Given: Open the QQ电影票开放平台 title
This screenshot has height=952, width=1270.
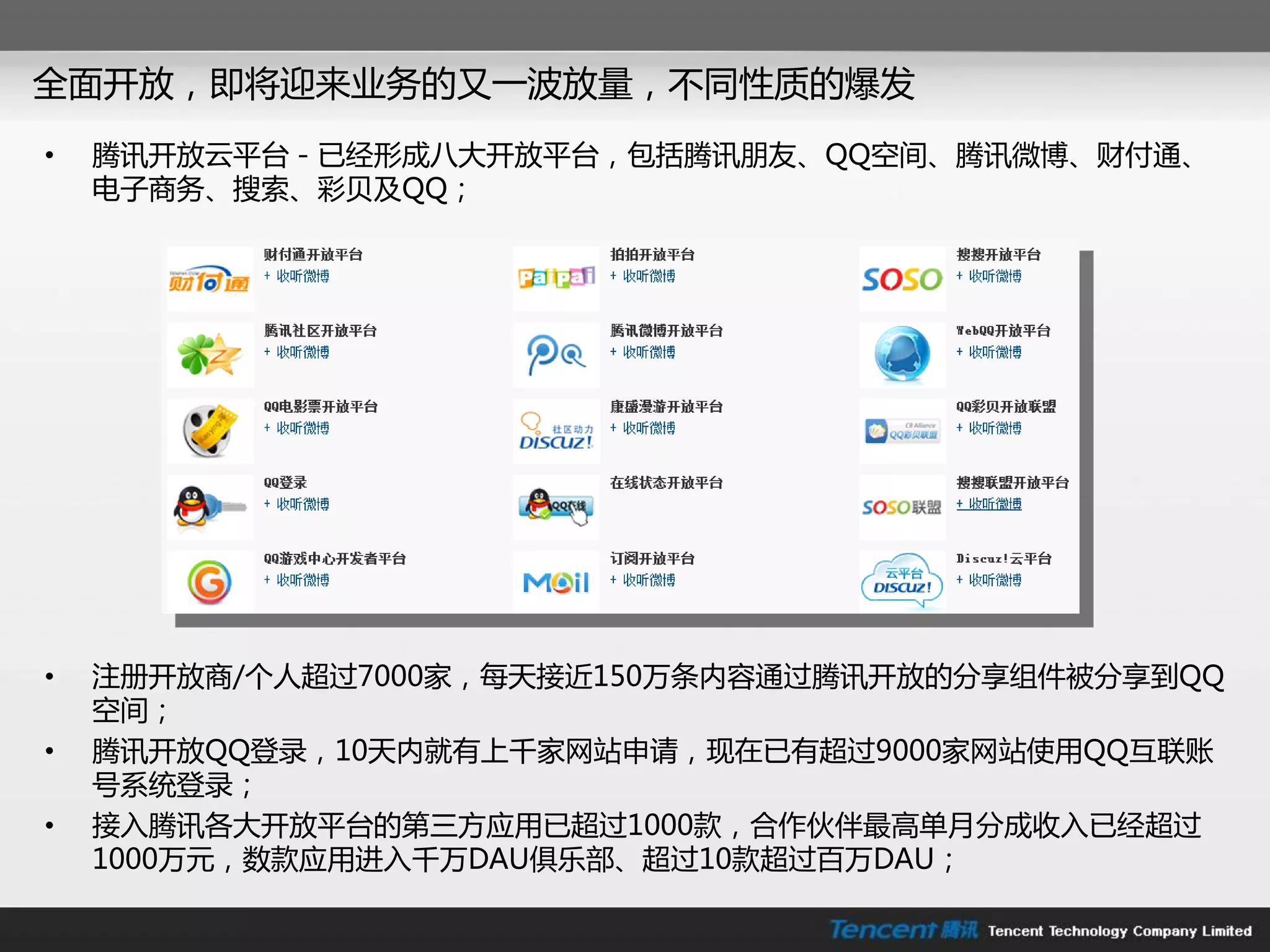Looking at the screenshot, I should click(321, 407).
